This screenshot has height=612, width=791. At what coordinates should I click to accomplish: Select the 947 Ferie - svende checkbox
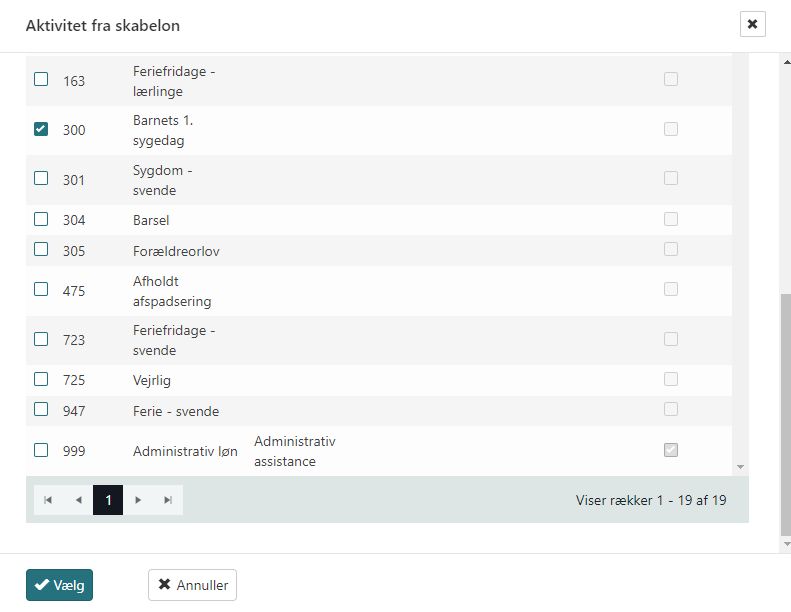41,409
